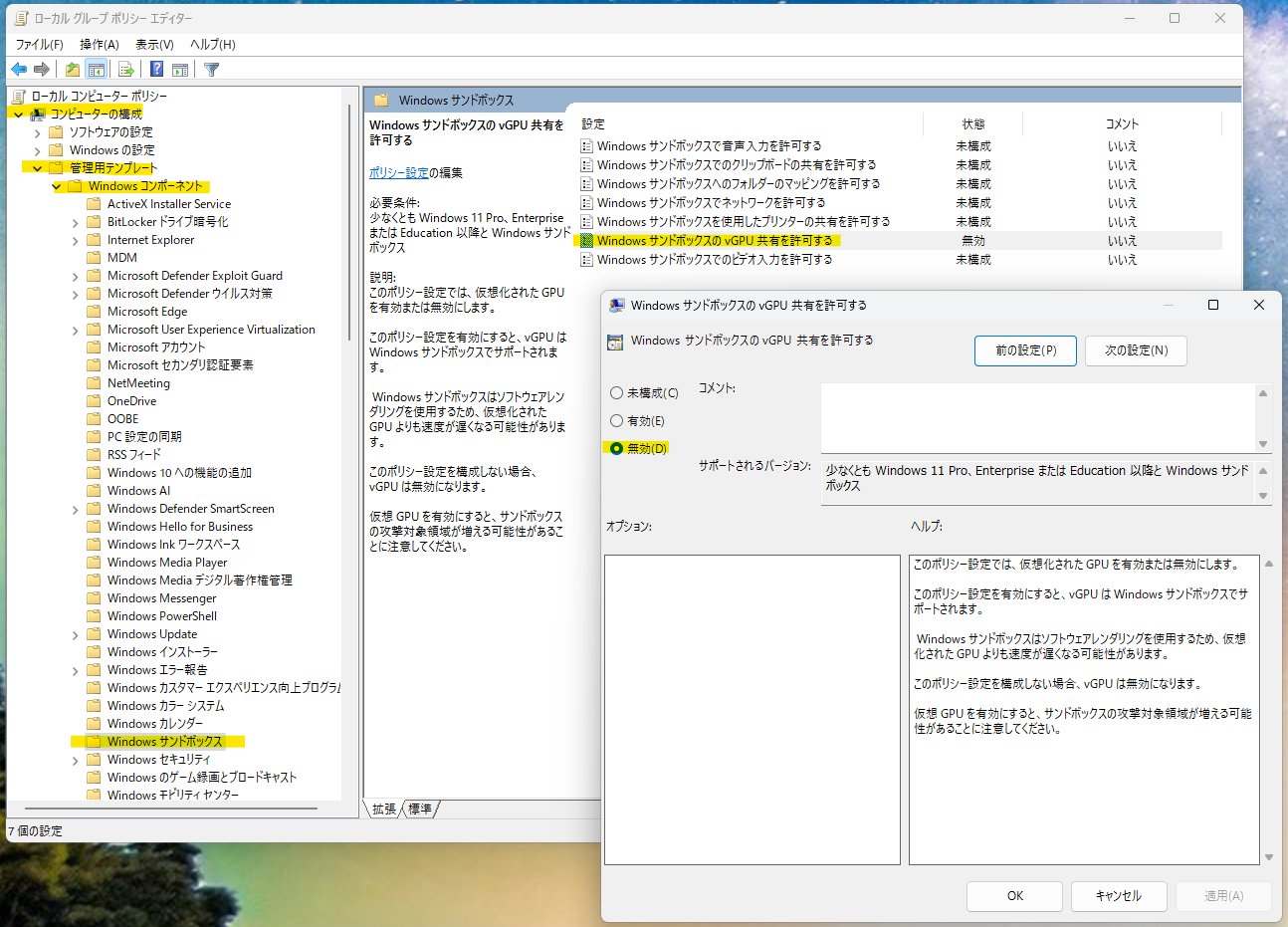Click the Windows PowerShell folder icon
The image size is (1288, 927).
94,616
